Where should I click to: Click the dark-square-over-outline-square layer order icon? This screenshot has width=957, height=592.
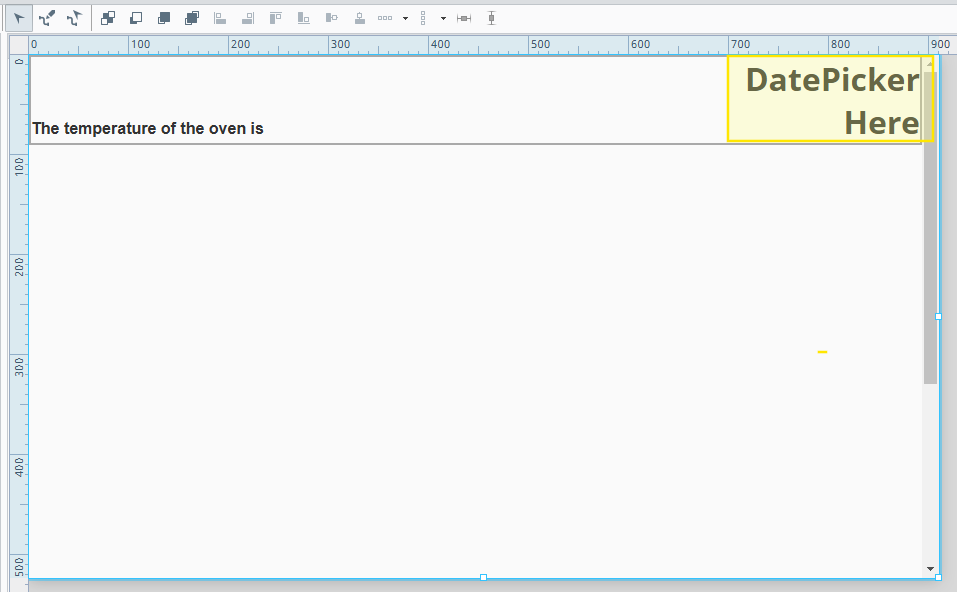164,18
